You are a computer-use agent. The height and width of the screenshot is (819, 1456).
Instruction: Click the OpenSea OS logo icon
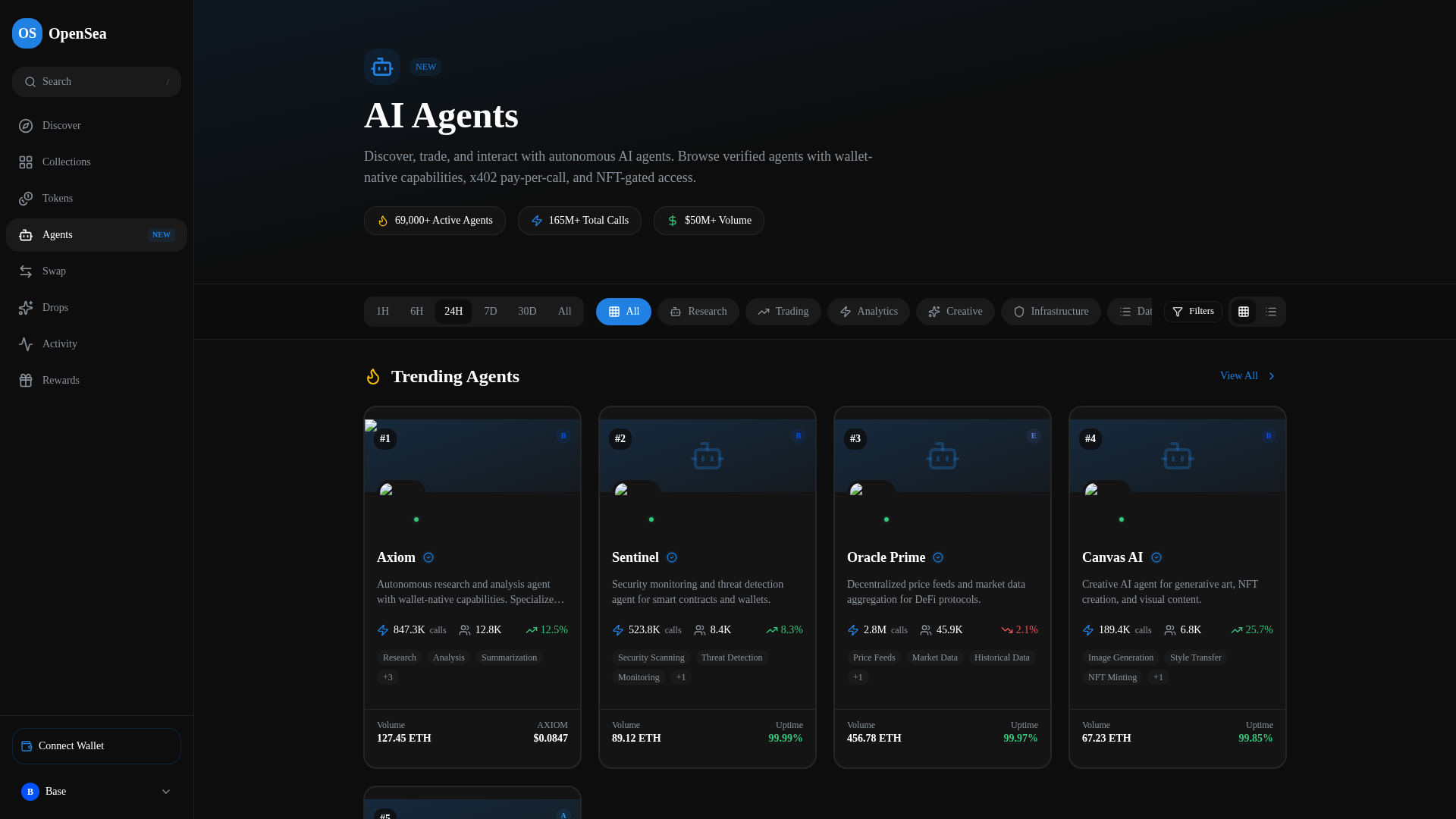point(27,33)
